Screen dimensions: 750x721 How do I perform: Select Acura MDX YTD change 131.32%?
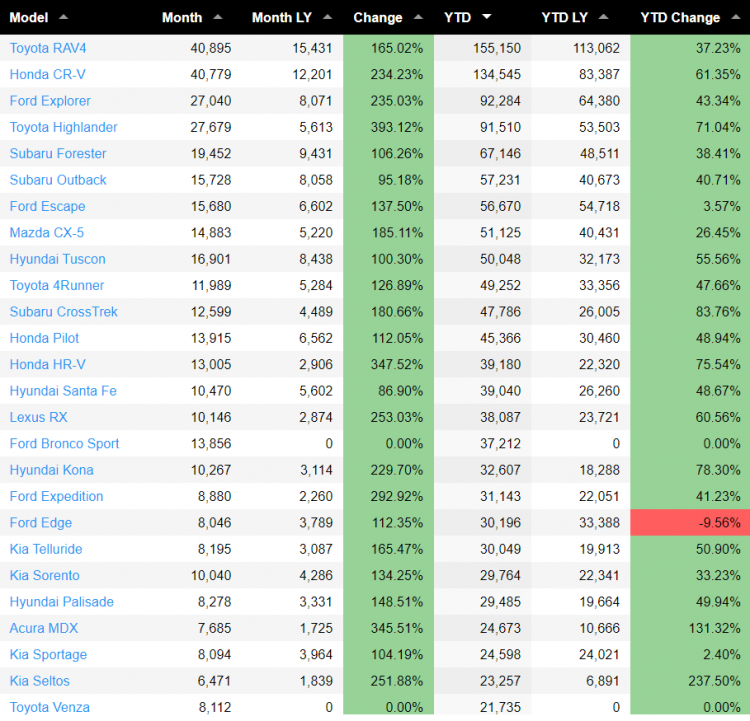tap(714, 628)
